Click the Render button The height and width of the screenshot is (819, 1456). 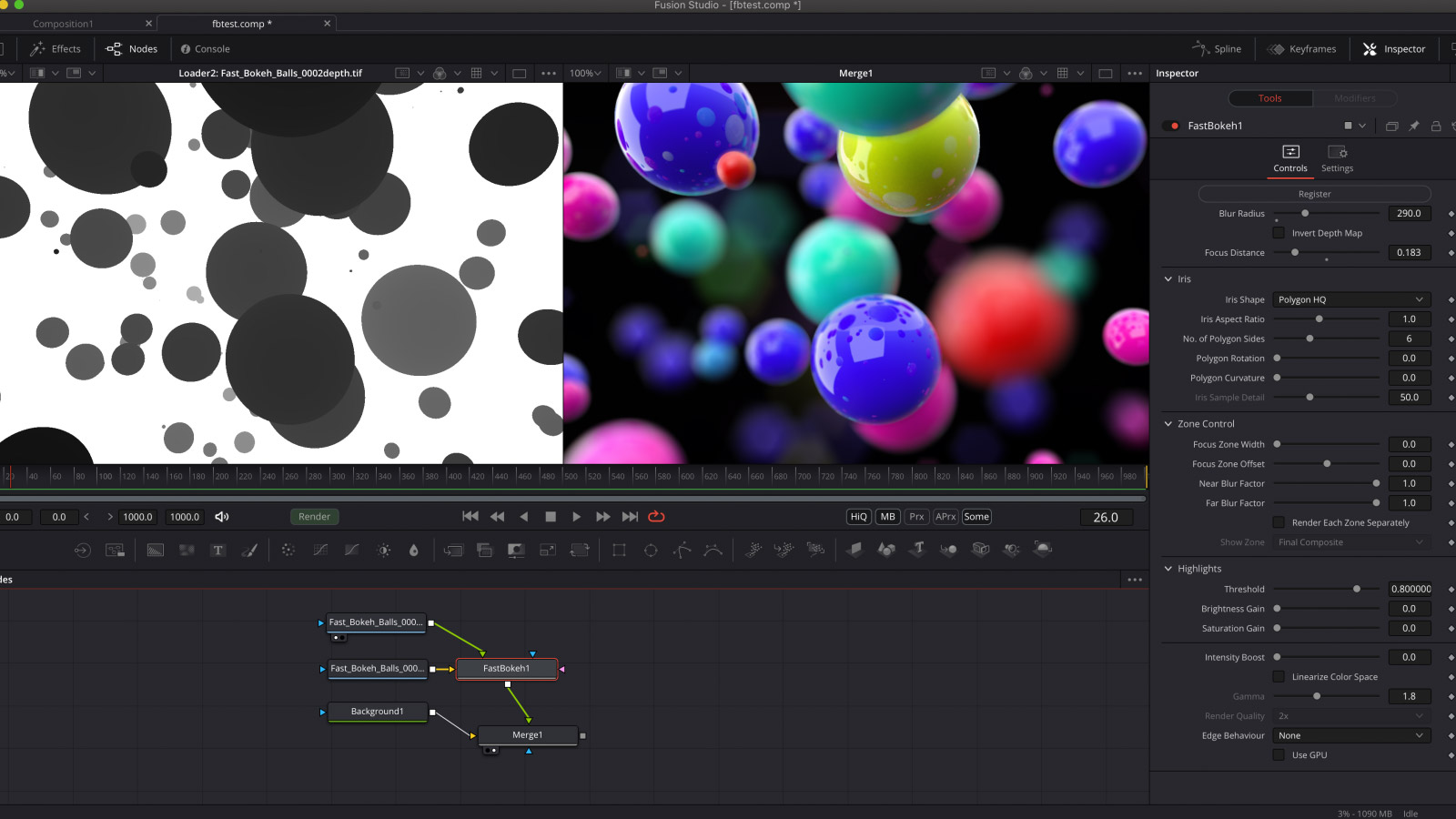point(314,517)
